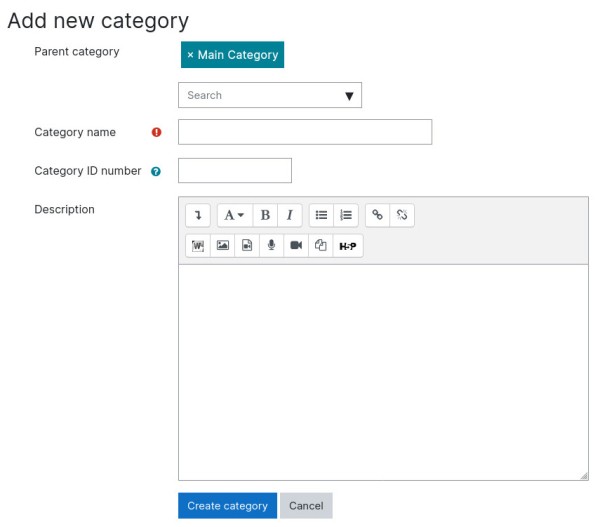Open manage files icon in editor
This screenshot has height=527, width=600.
point(320,245)
